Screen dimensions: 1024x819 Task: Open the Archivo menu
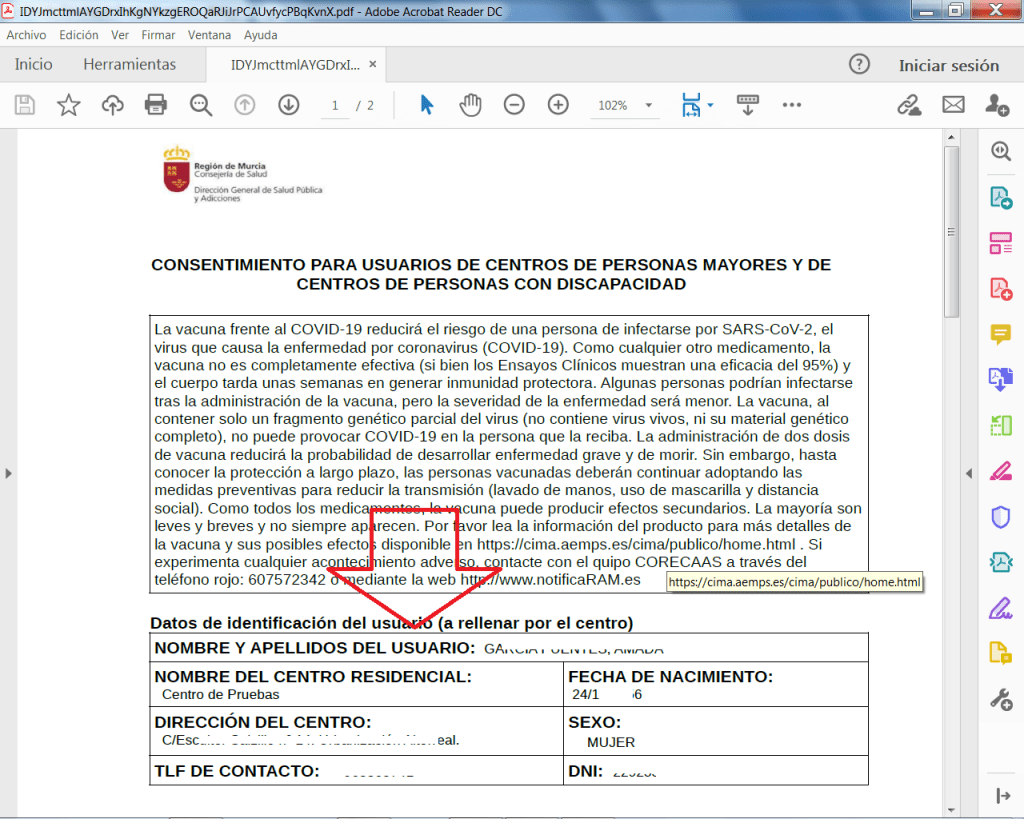(26, 35)
